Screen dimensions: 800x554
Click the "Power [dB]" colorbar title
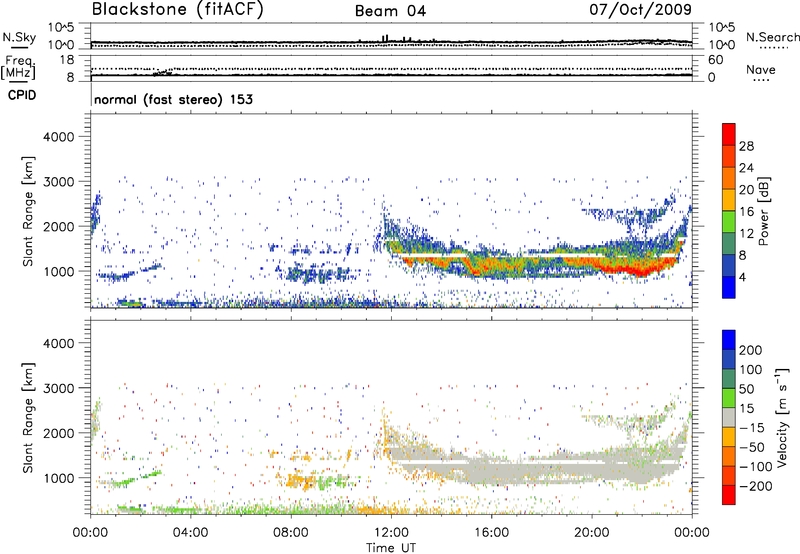[x=764, y=211]
